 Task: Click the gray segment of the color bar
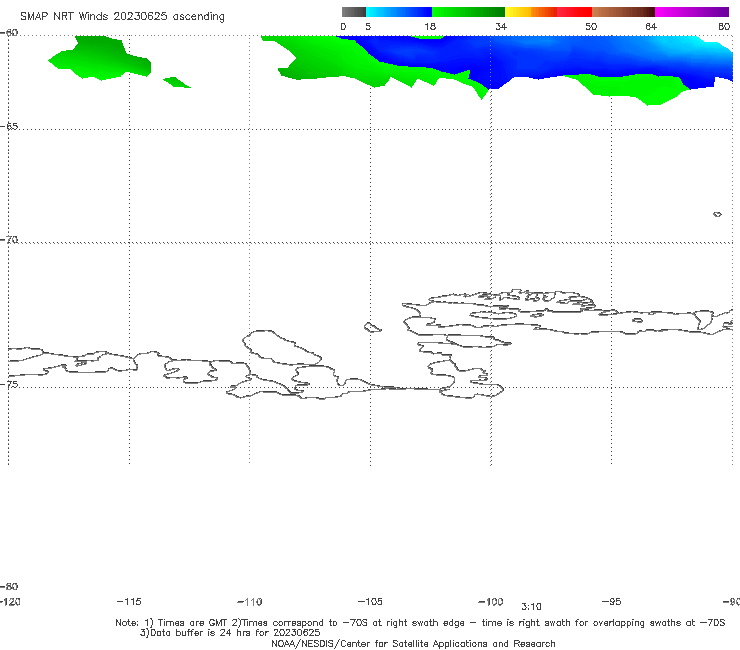[x=353, y=12]
